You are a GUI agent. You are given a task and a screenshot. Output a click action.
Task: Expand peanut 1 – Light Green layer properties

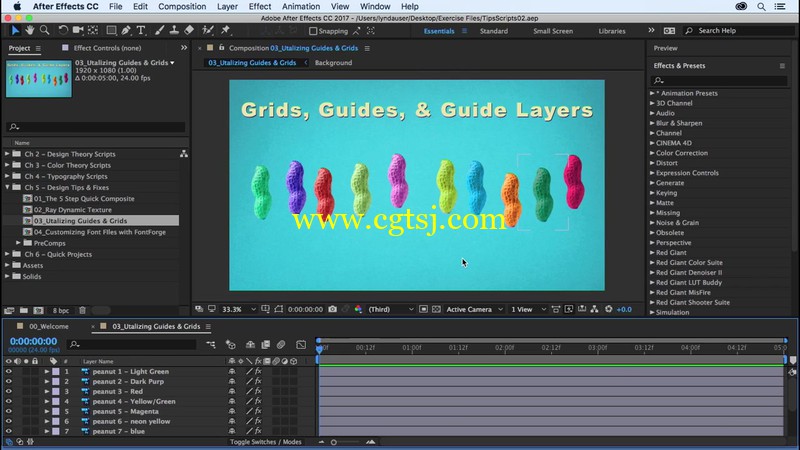(46, 371)
